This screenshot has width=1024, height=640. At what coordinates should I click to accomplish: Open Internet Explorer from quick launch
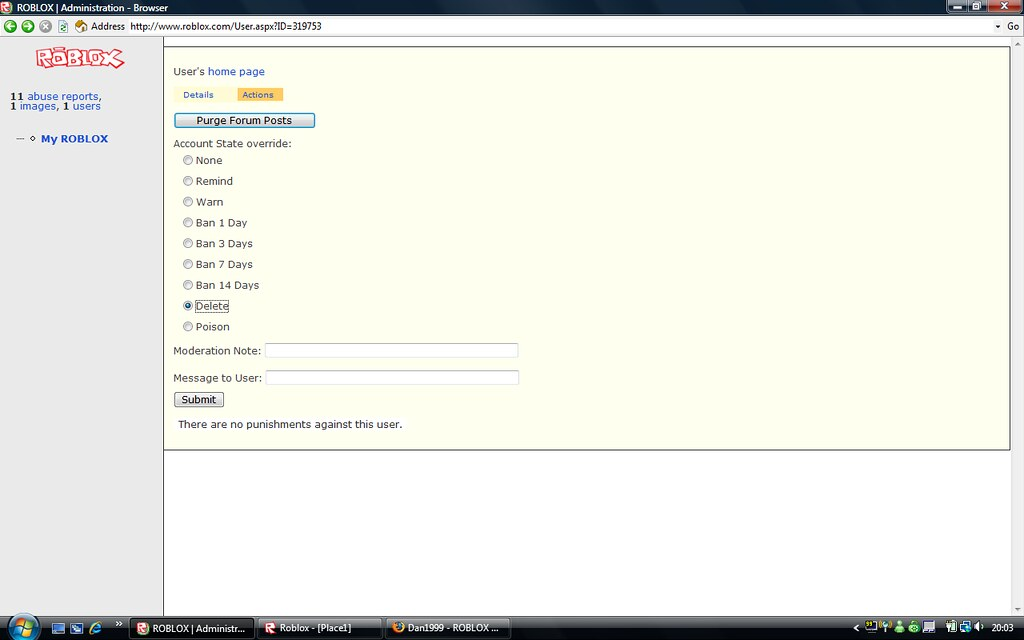[96, 628]
